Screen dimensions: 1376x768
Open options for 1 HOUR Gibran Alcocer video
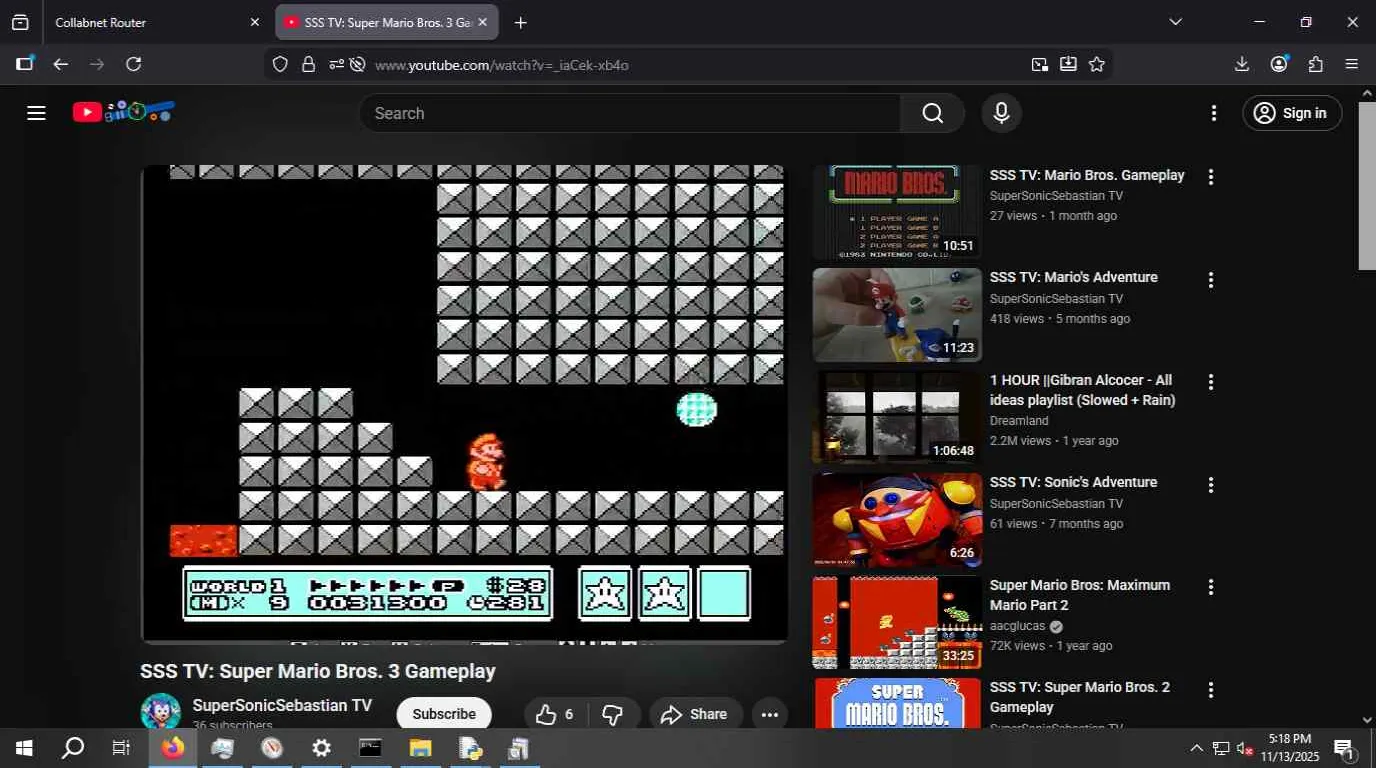click(x=1211, y=382)
